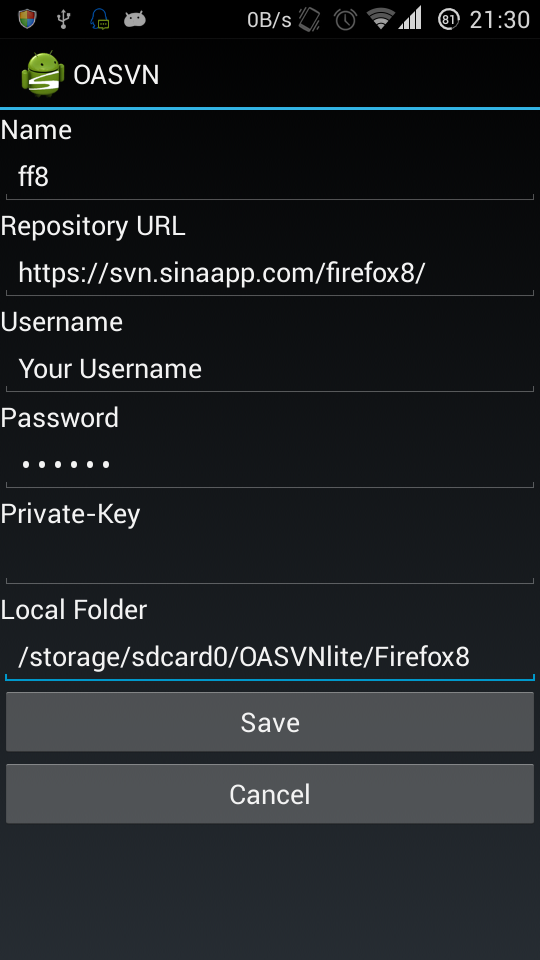540x960 pixels.
Task: Cancel editing the connection
Action: coord(270,794)
